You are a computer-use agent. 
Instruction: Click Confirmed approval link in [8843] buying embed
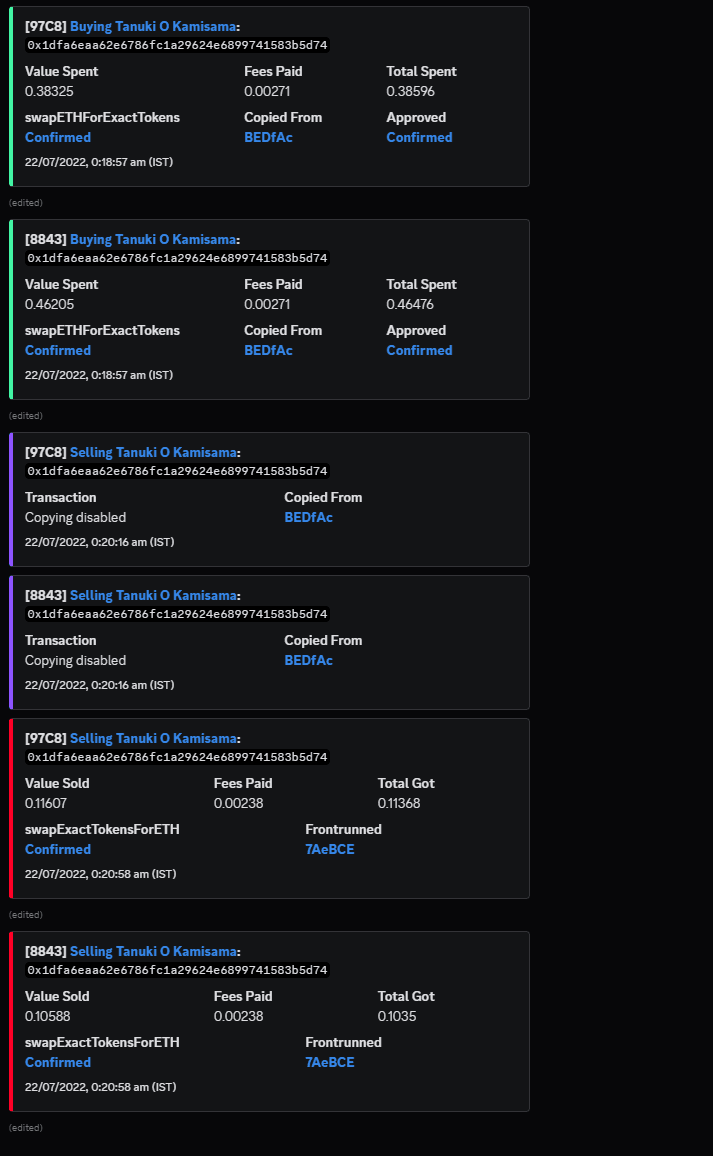coord(419,350)
